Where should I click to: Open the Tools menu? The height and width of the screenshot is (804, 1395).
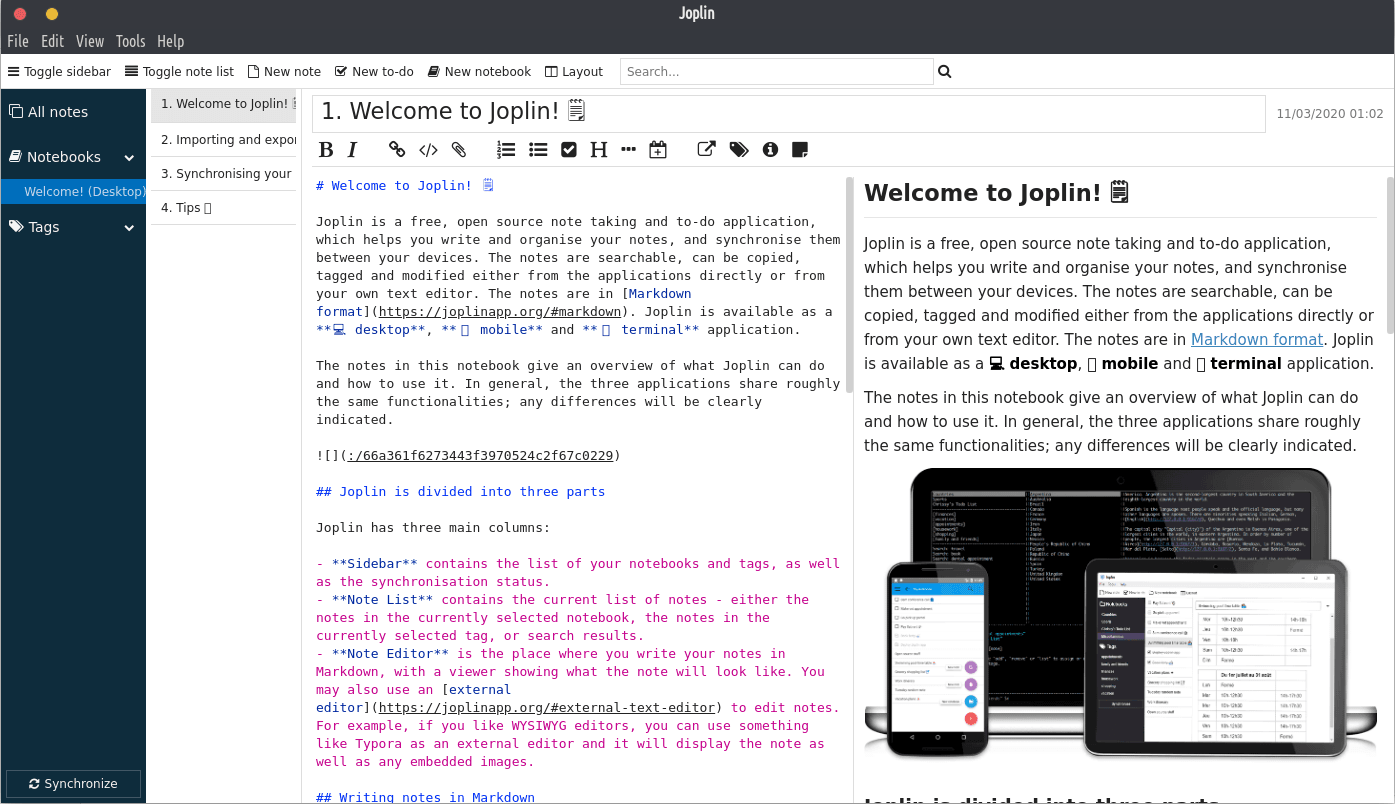pos(130,41)
